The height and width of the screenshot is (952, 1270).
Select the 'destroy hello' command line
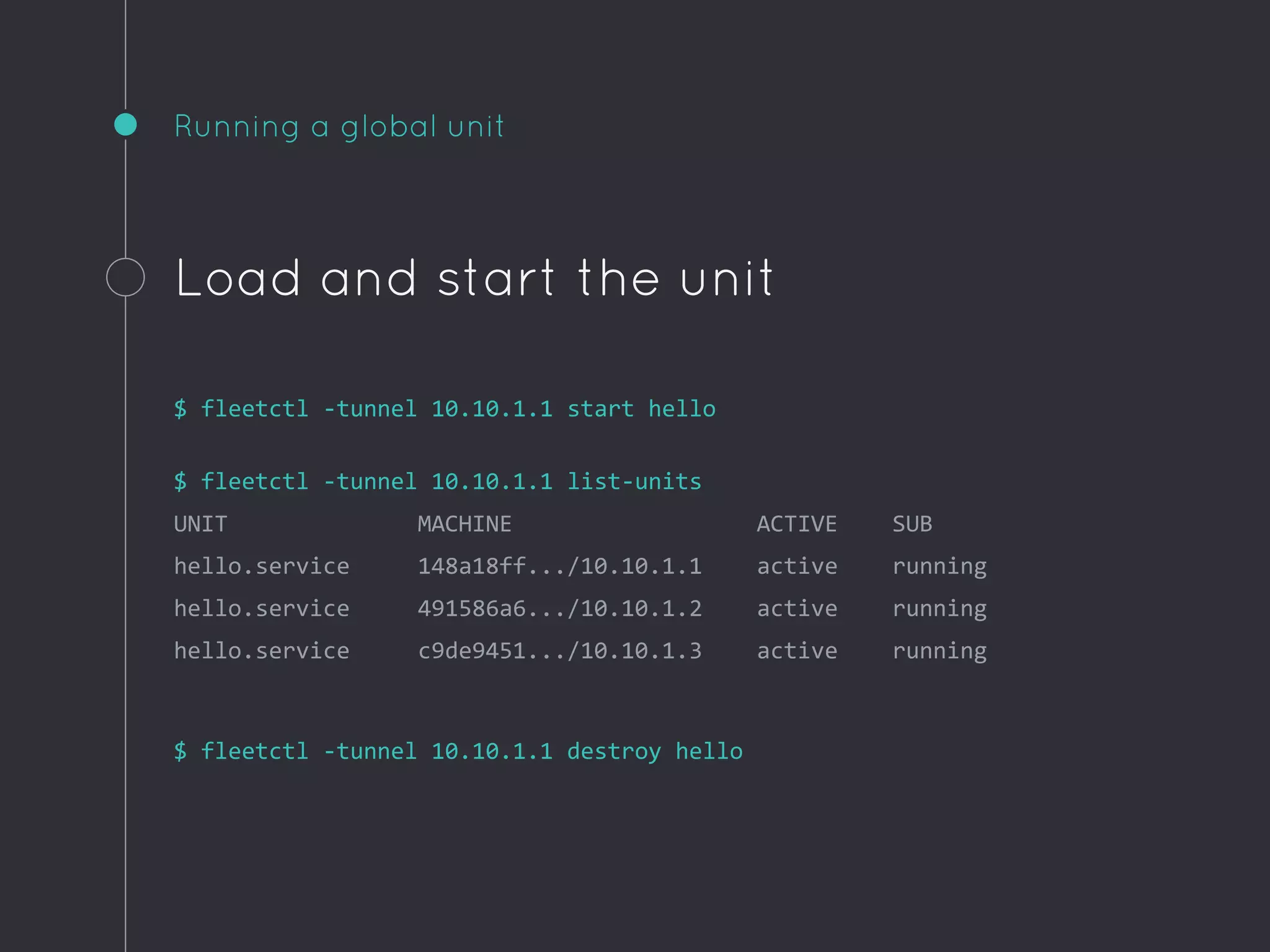click(458, 751)
